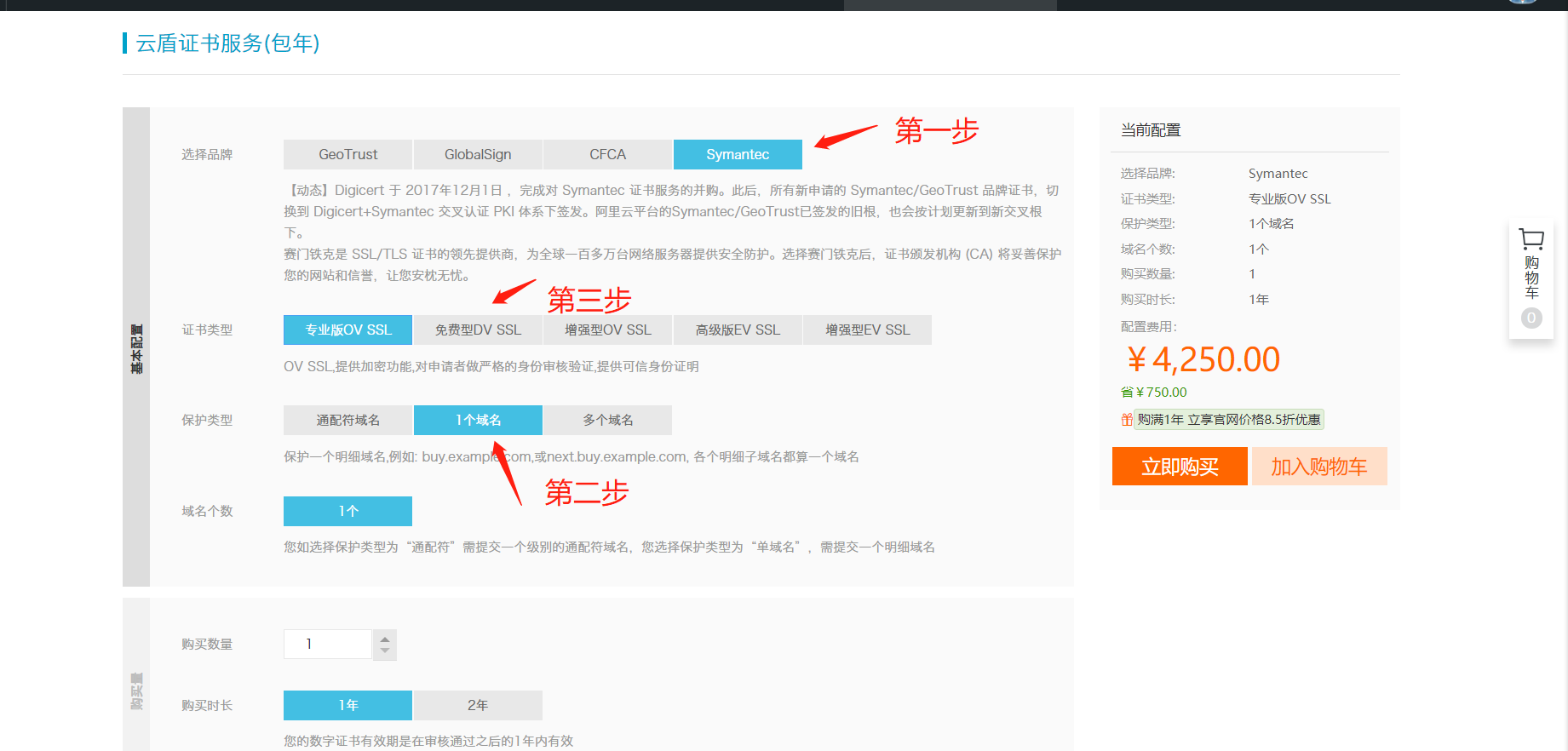
Task: Click the 保护类型 field label
Action: click(207, 420)
